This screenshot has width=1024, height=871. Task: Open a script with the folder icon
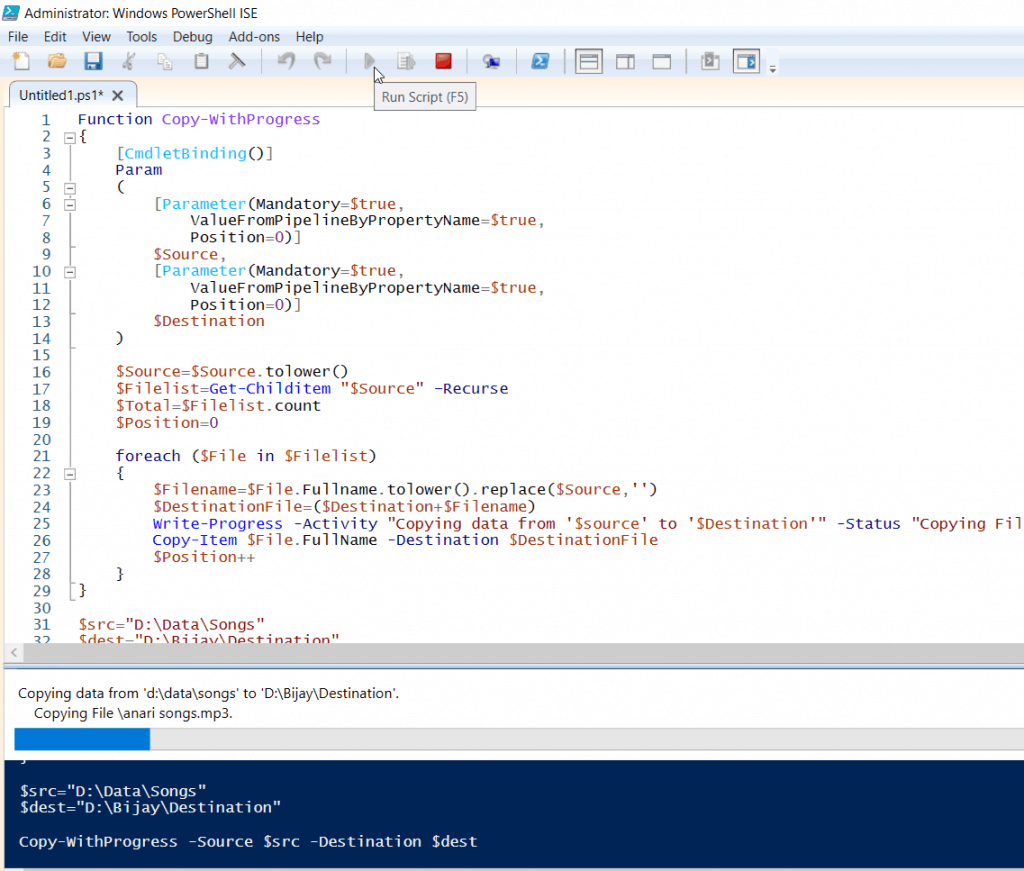coord(57,61)
